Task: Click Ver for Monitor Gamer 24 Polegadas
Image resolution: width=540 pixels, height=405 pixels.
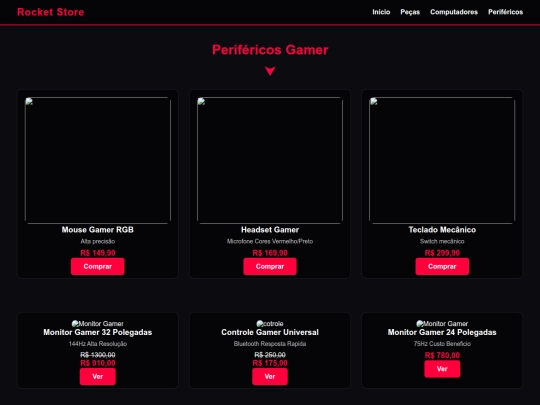Action: pos(442,369)
